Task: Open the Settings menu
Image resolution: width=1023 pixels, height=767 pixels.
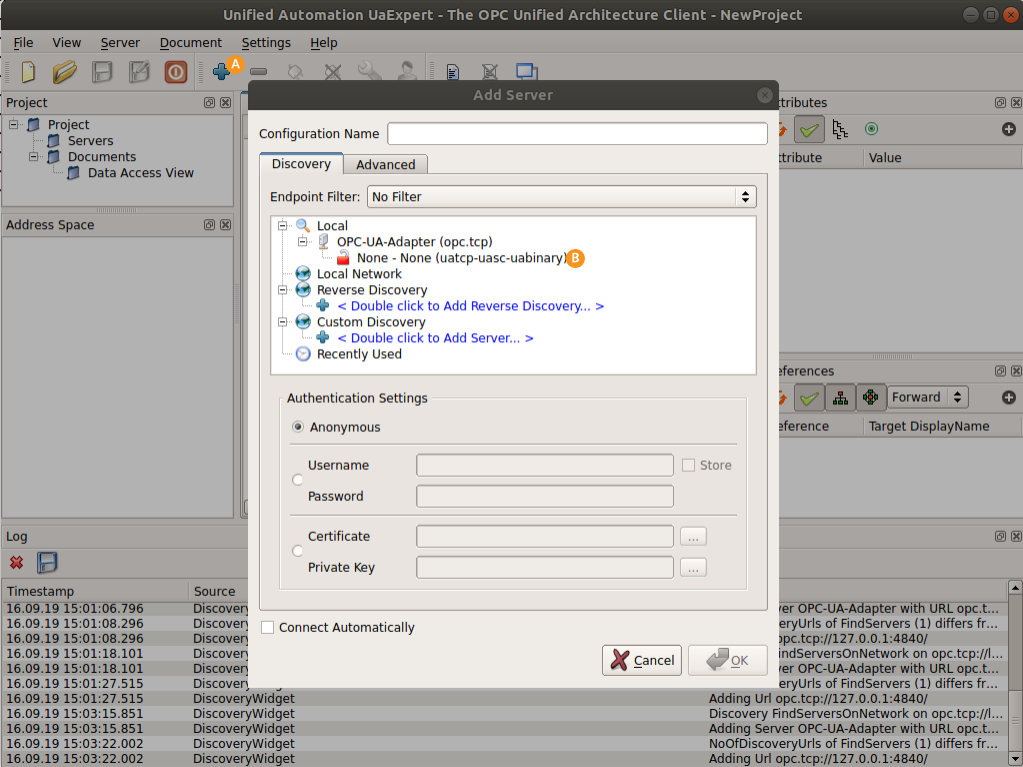Action: tap(266, 43)
